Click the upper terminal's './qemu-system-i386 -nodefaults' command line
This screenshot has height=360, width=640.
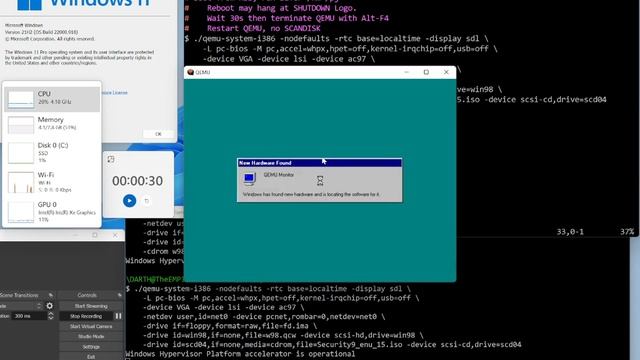point(336,38)
